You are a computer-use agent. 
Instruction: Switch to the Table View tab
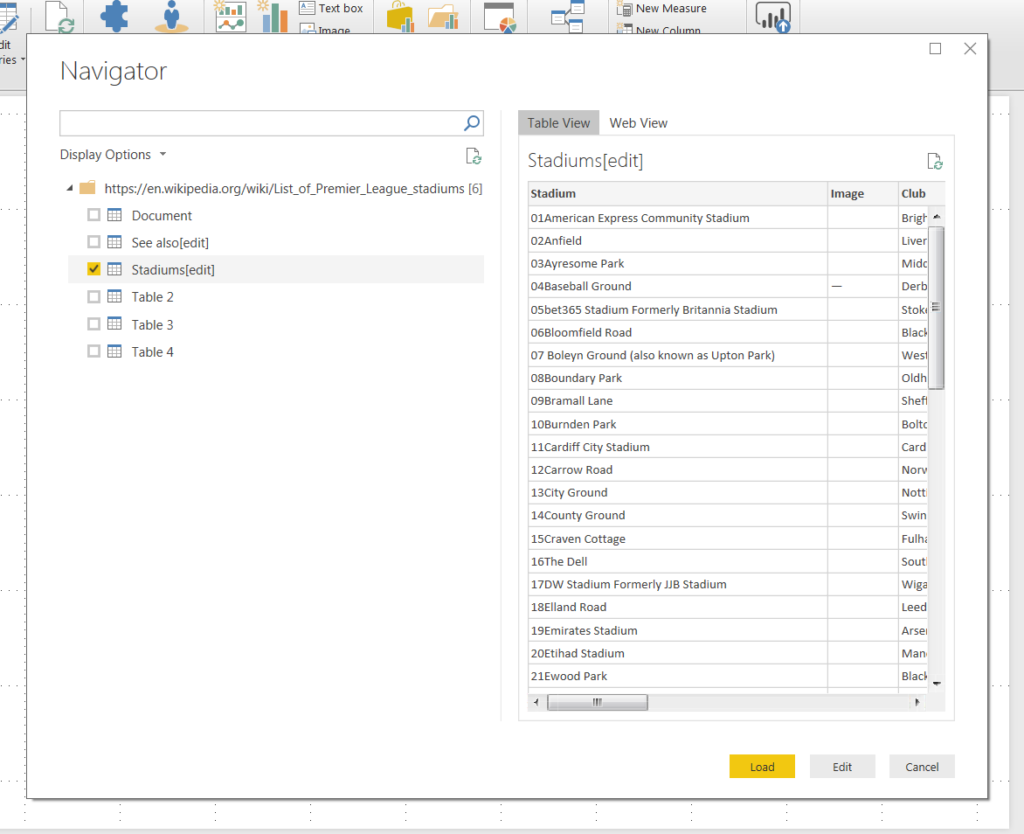click(x=558, y=123)
